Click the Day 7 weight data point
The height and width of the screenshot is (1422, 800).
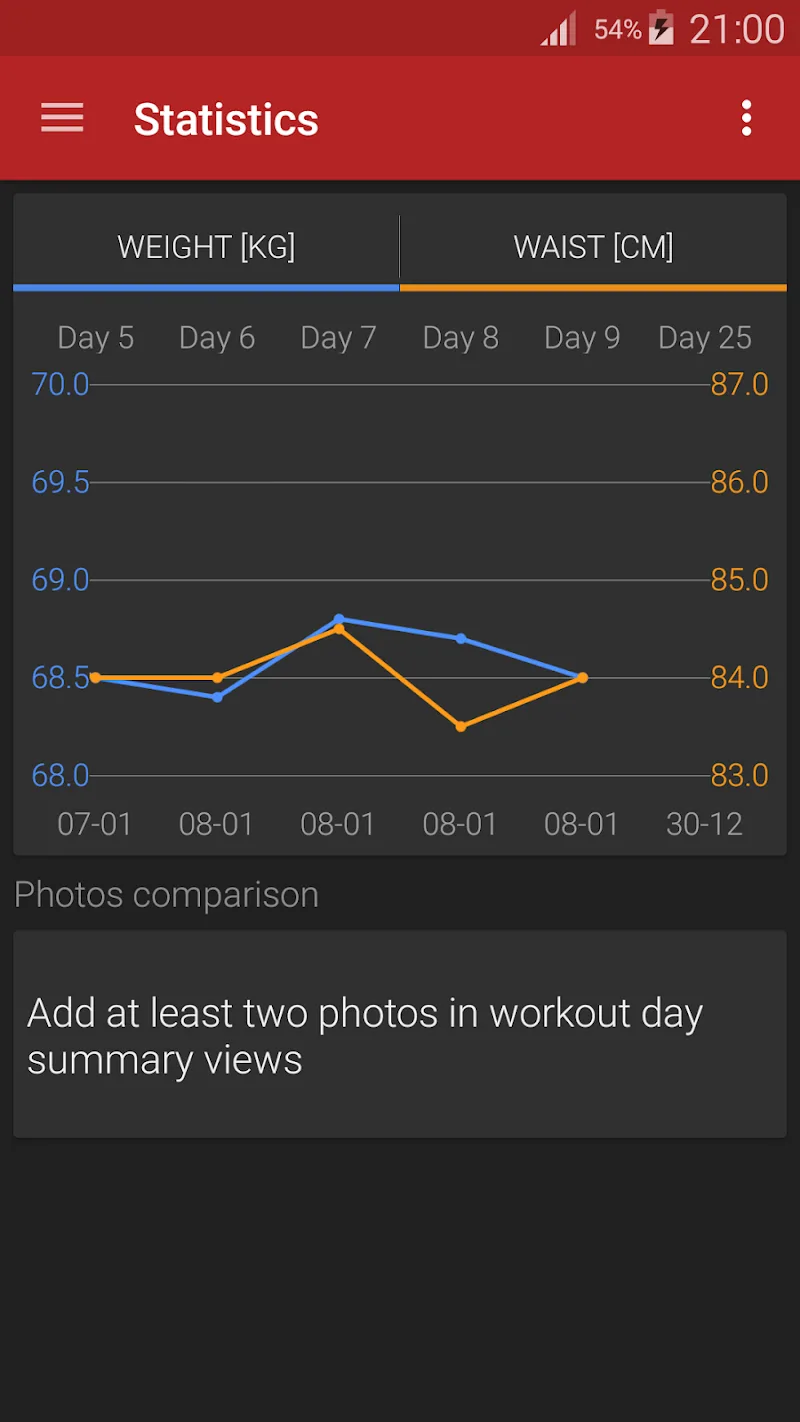[339, 619]
